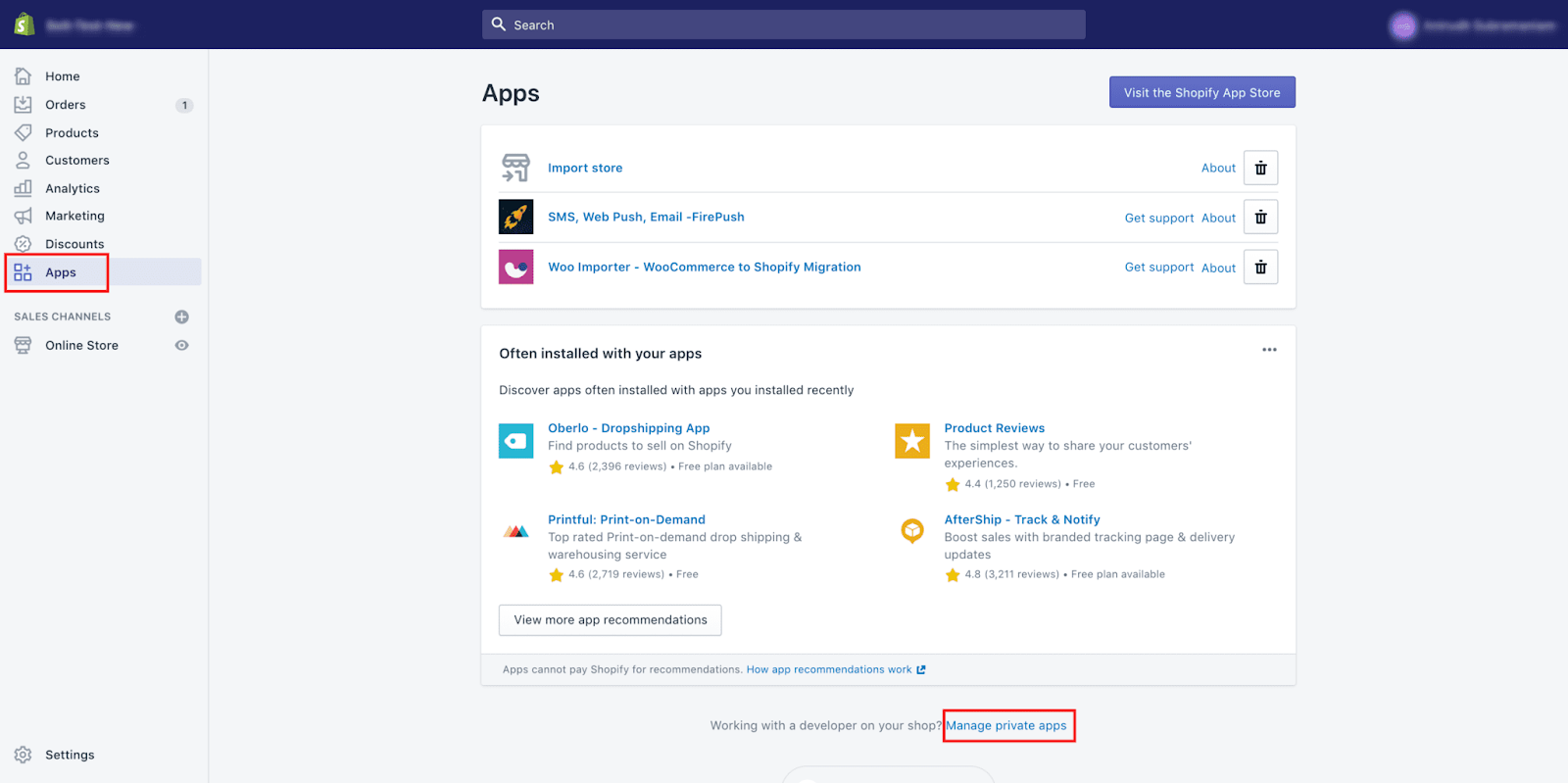Viewport: 1568px width, 783px height.
Task: Click the Marketing megaphone icon
Action: (x=23, y=216)
